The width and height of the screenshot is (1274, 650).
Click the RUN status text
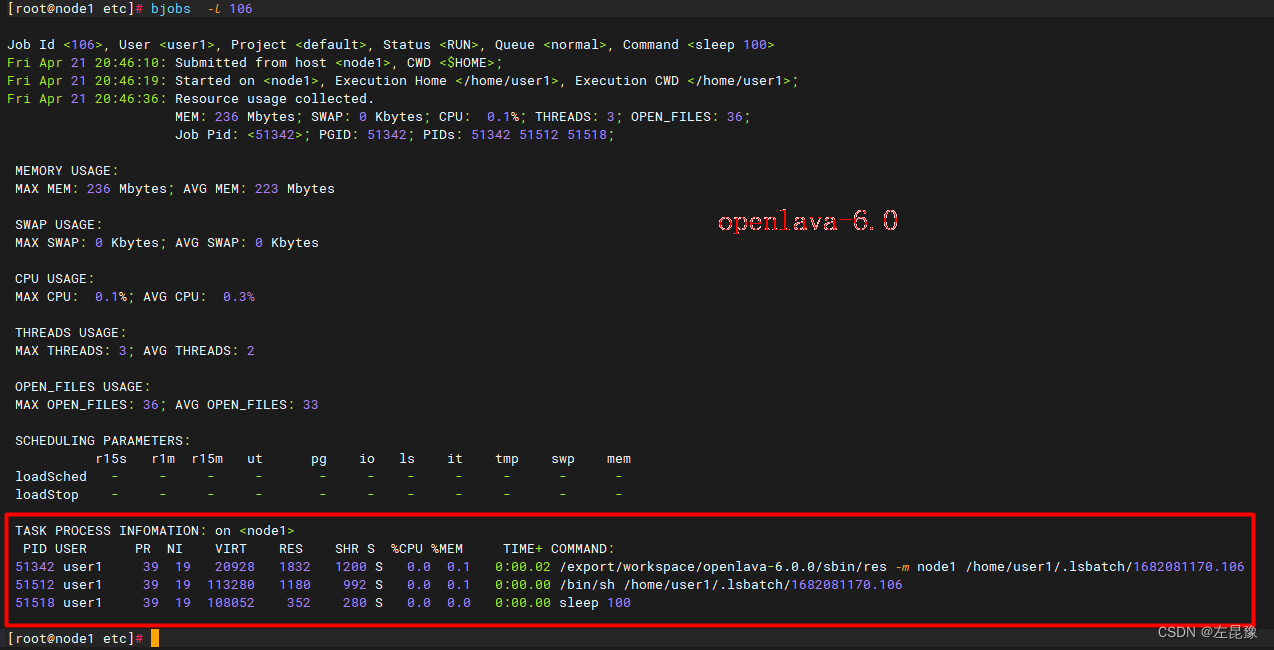tap(459, 44)
